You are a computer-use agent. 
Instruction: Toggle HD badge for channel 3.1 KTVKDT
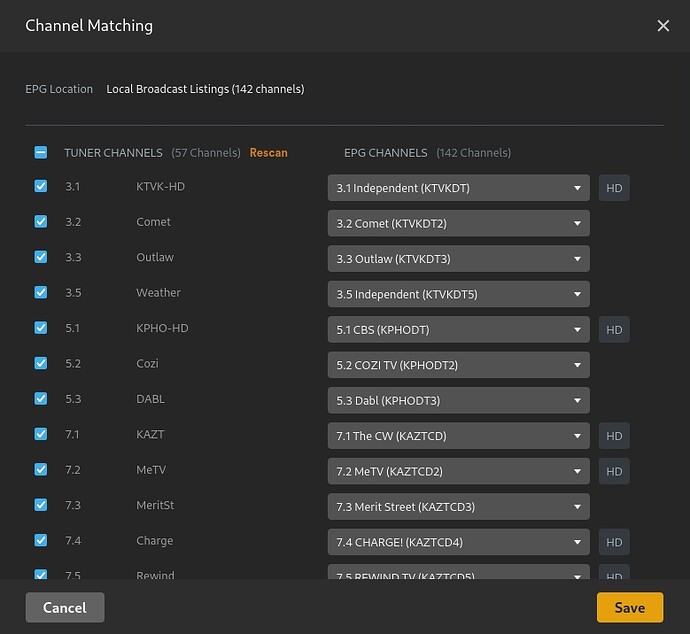614,188
